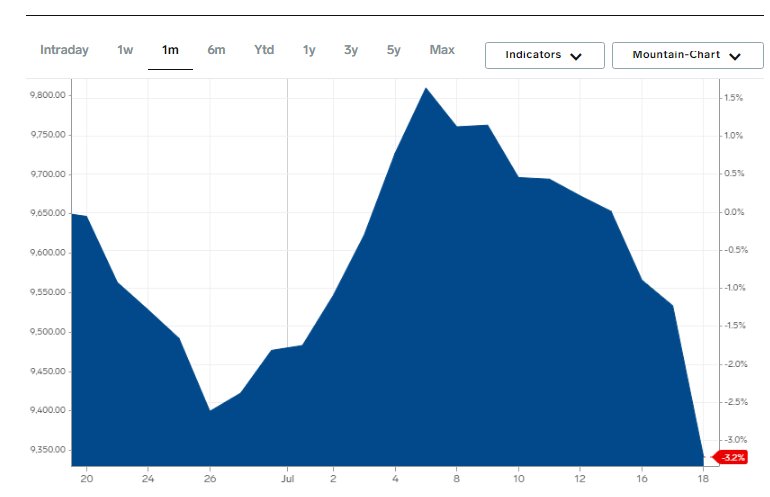Switch to the Intraday time range

[x=64, y=50]
